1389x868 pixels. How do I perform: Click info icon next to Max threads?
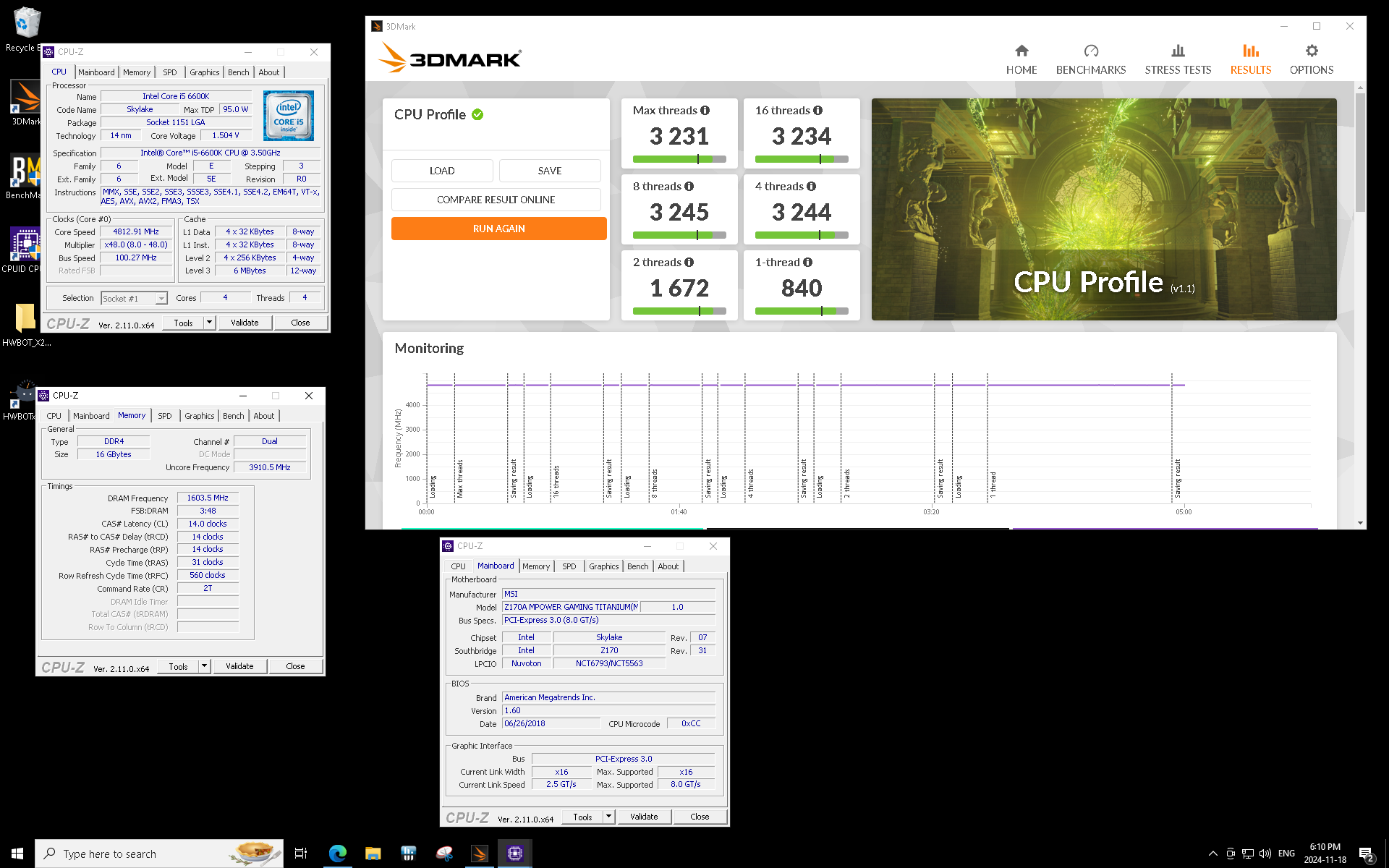click(705, 111)
